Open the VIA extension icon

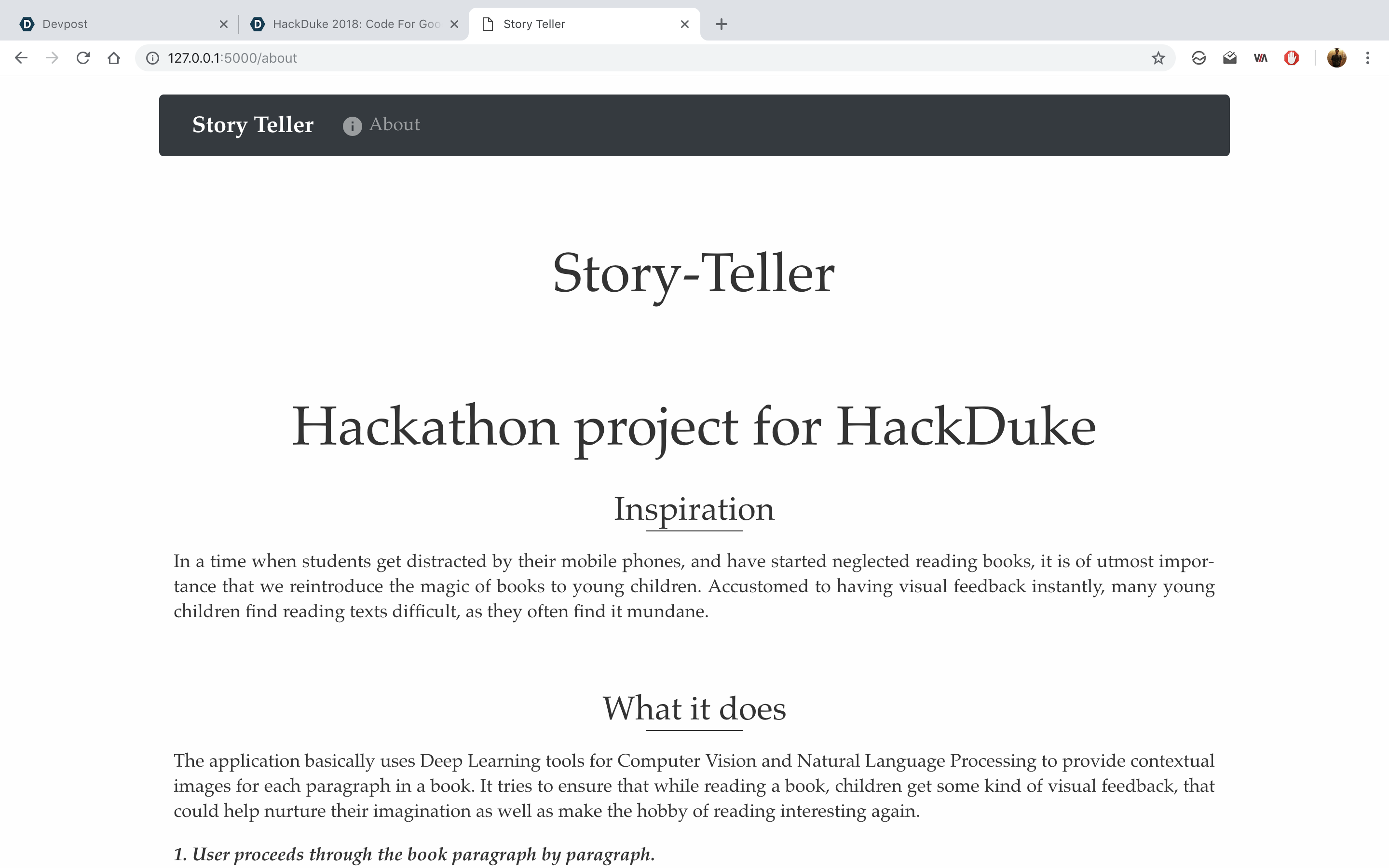1260,58
